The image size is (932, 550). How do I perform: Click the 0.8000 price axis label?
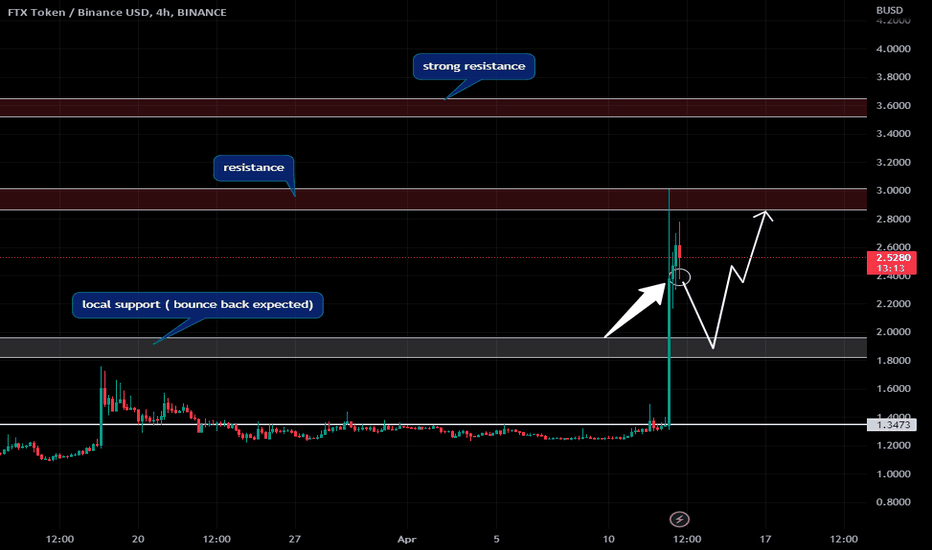point(893,502)
